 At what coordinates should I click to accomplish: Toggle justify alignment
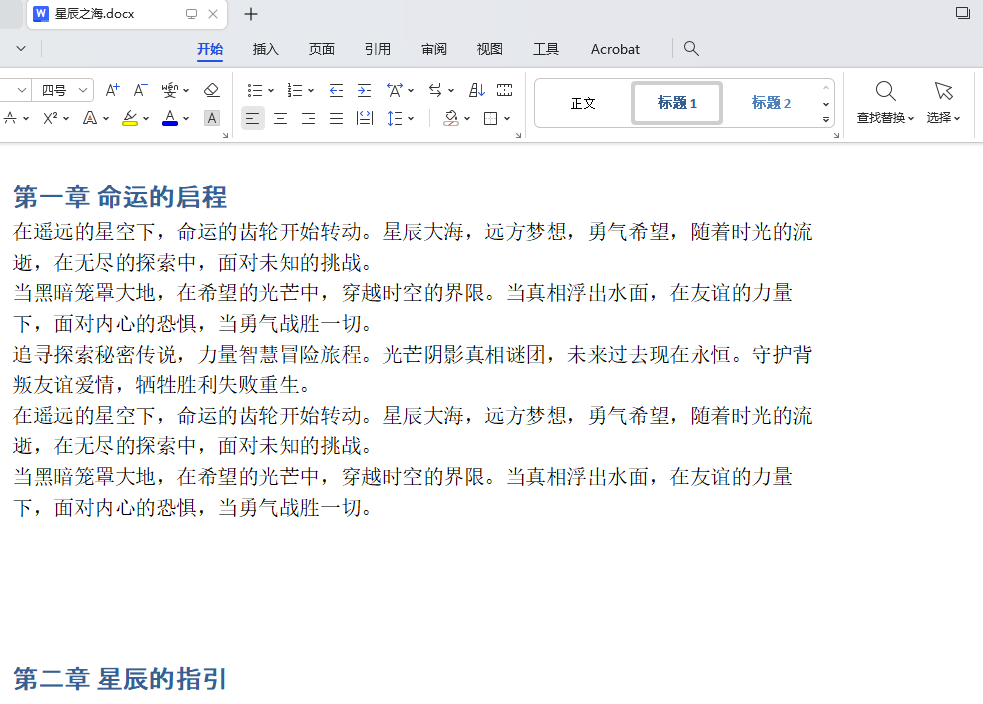point(336,118)
